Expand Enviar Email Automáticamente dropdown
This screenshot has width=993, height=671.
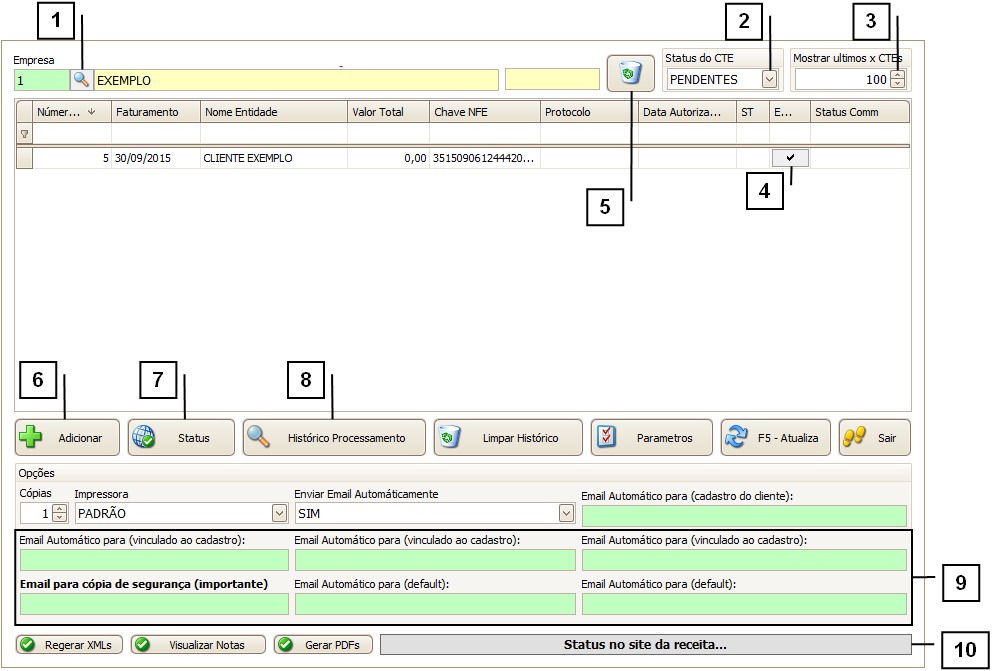567,513
